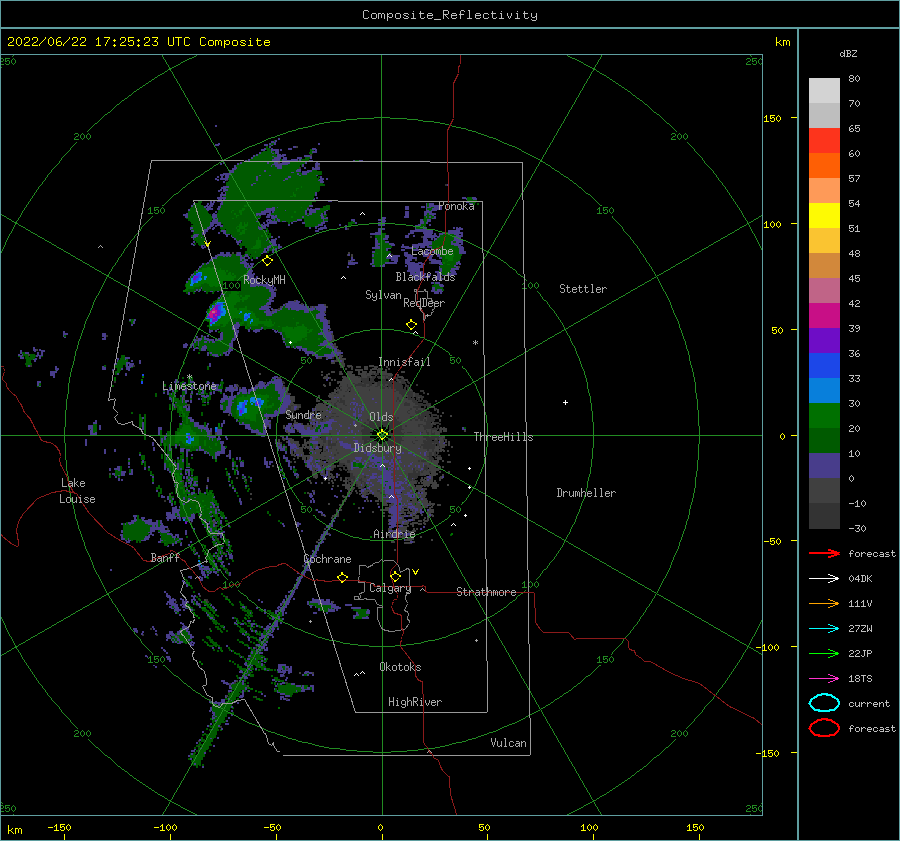Click the purple 36–39 dBZ swatch
The width and height of the screenshot is (900, 841).
[x=824, y=340]
